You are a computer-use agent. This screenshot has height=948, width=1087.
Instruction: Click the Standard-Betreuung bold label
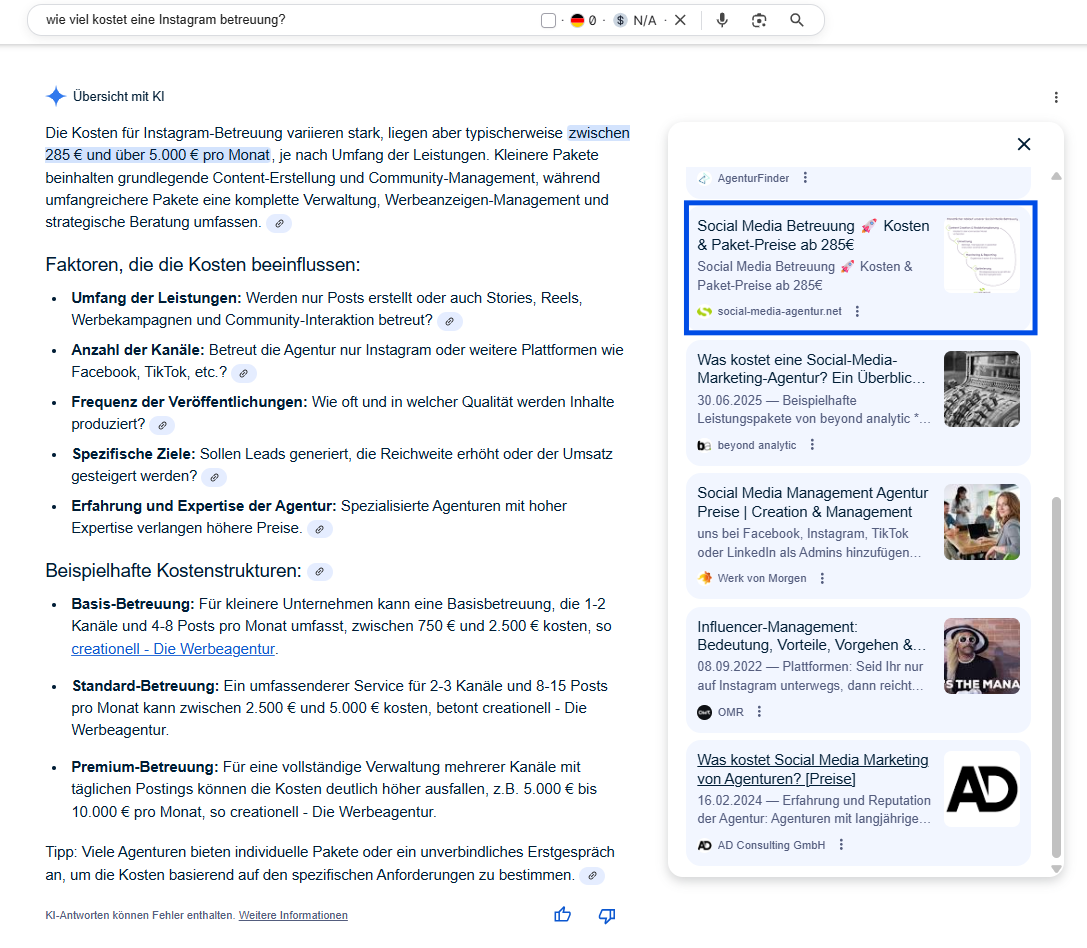(x=145, y=686)
